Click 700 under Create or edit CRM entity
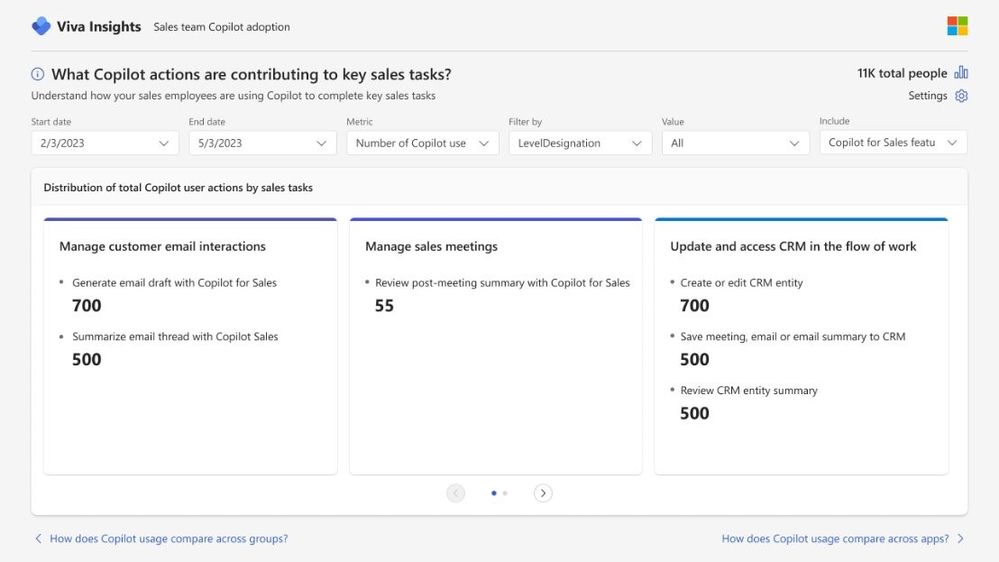The image size is (999, 562). (x=694, y=306)
